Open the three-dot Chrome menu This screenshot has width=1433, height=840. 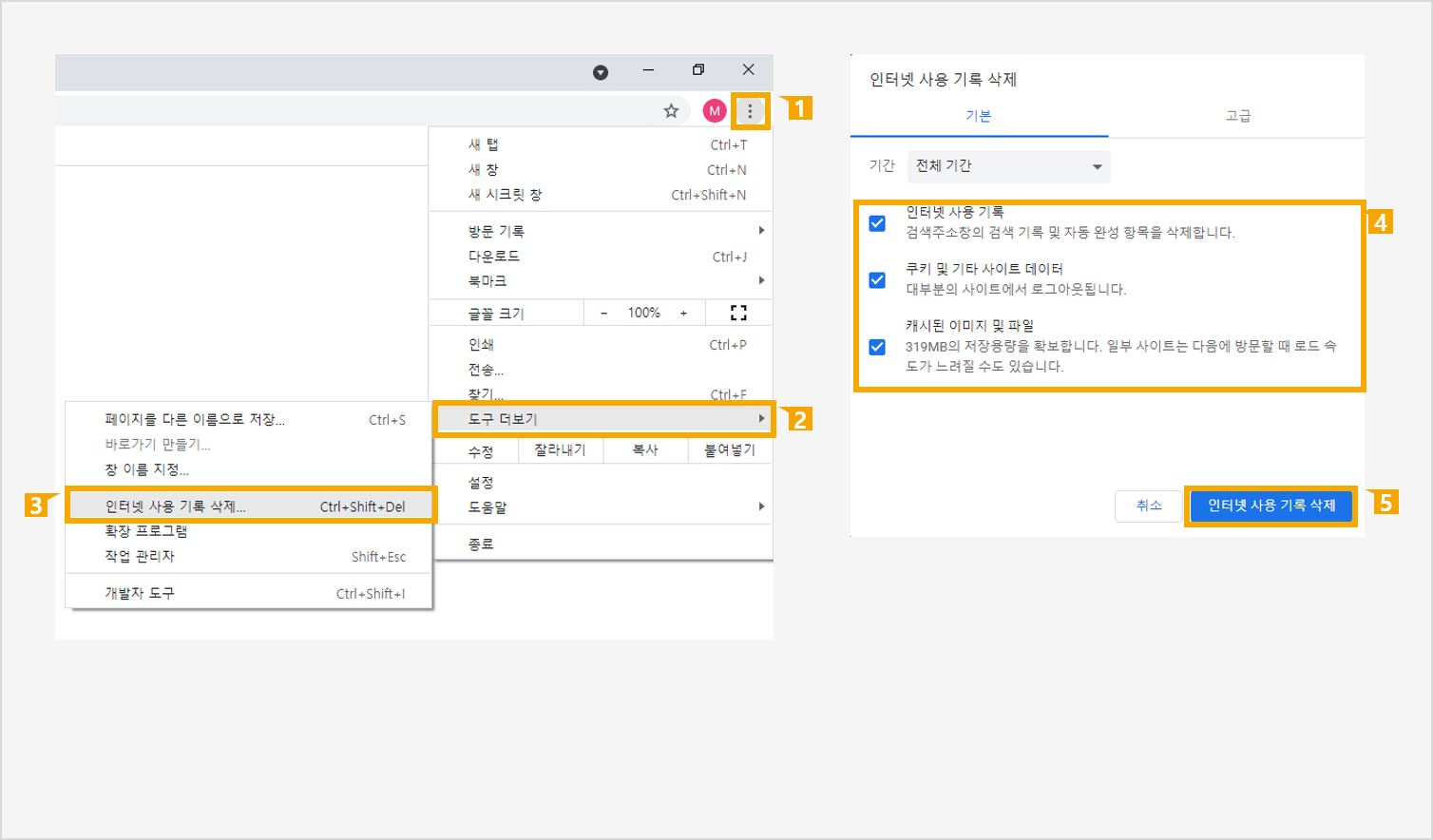(750, 111)
